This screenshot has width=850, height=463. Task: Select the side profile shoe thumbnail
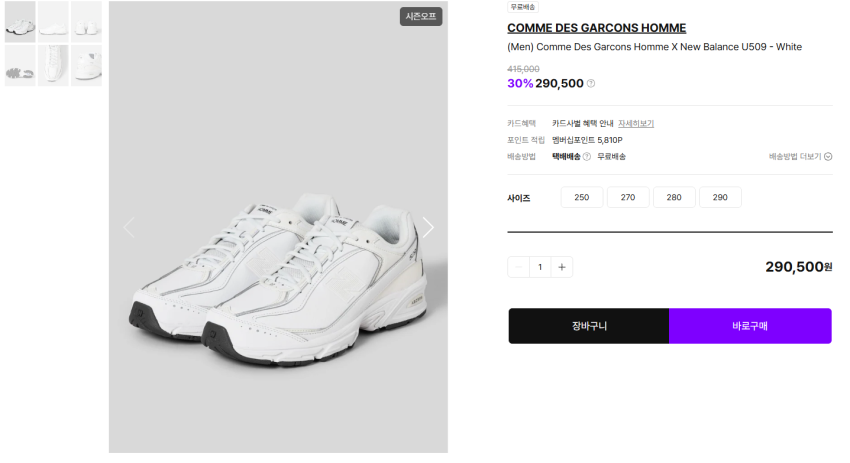[53, 21]
